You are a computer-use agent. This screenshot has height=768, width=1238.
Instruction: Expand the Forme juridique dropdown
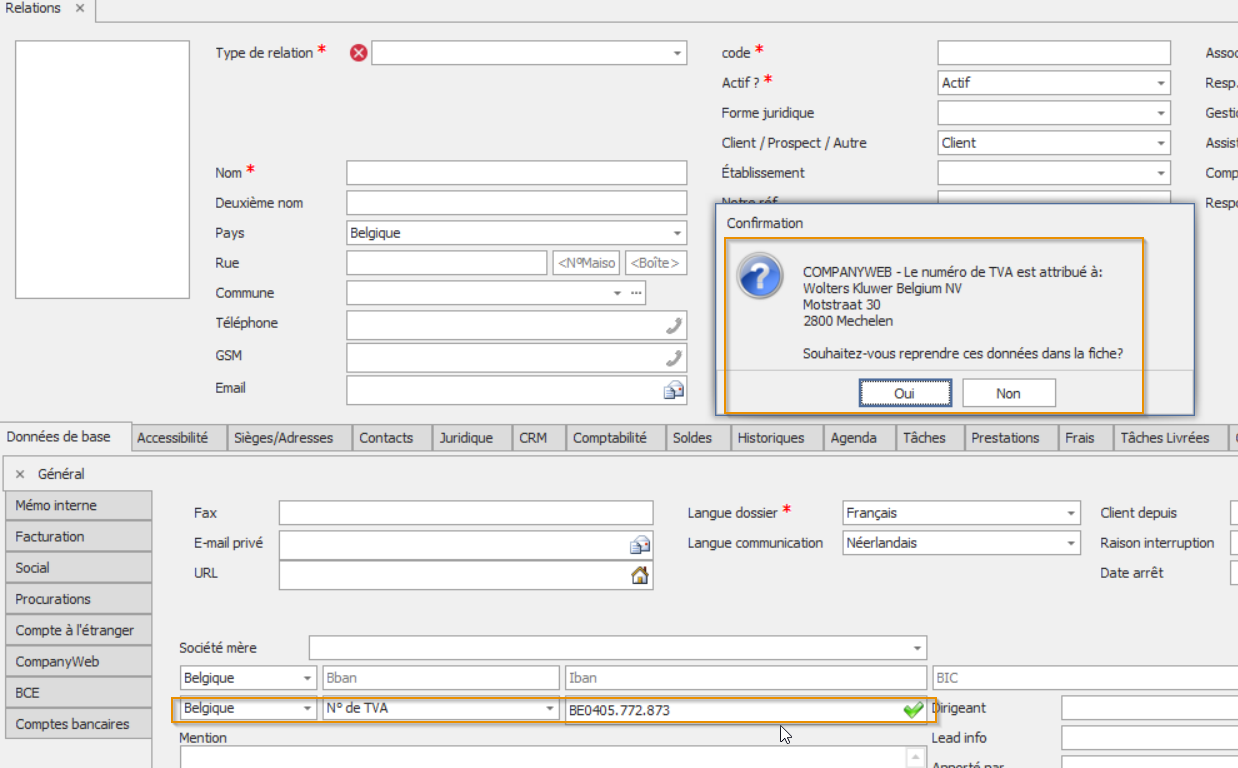click(1161, 113)
